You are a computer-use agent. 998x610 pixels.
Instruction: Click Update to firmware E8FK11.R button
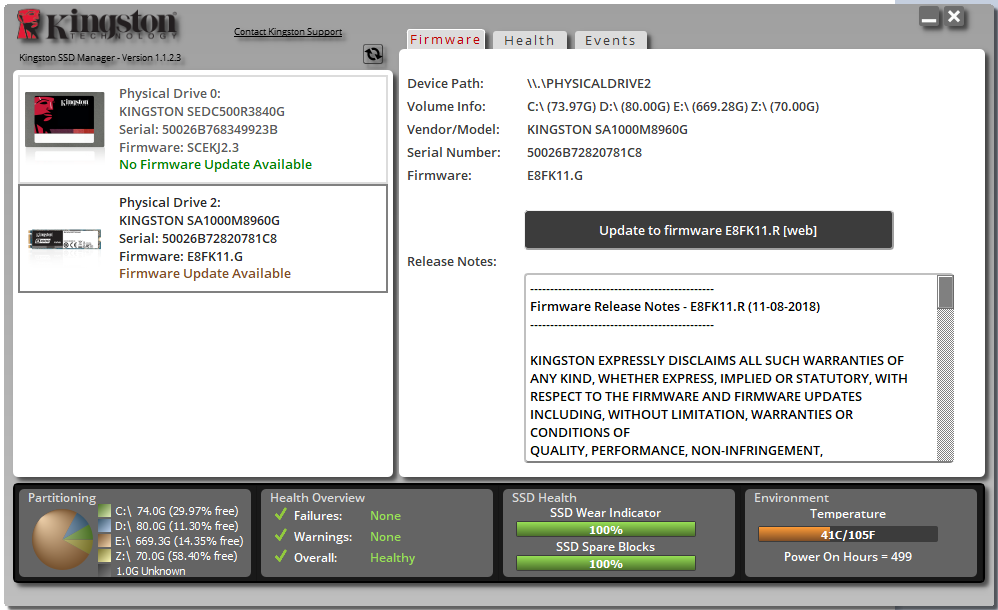tap(708, 230)
